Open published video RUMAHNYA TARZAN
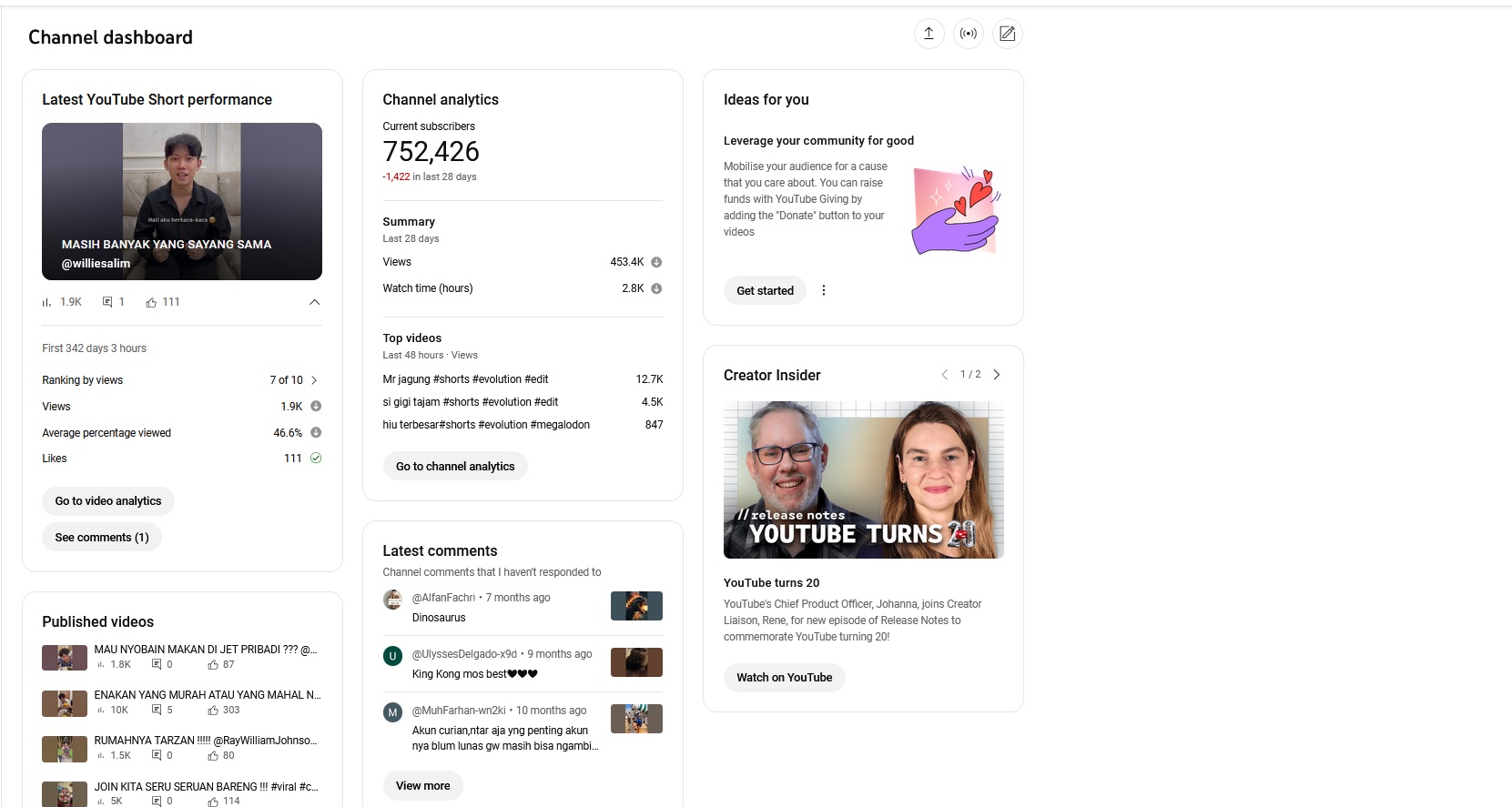1512x807 pixels. point(206,741)
